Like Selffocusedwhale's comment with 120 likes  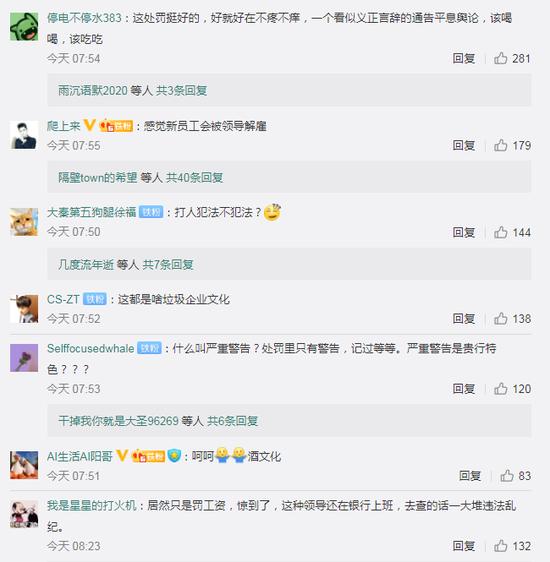tap(501, 389)
